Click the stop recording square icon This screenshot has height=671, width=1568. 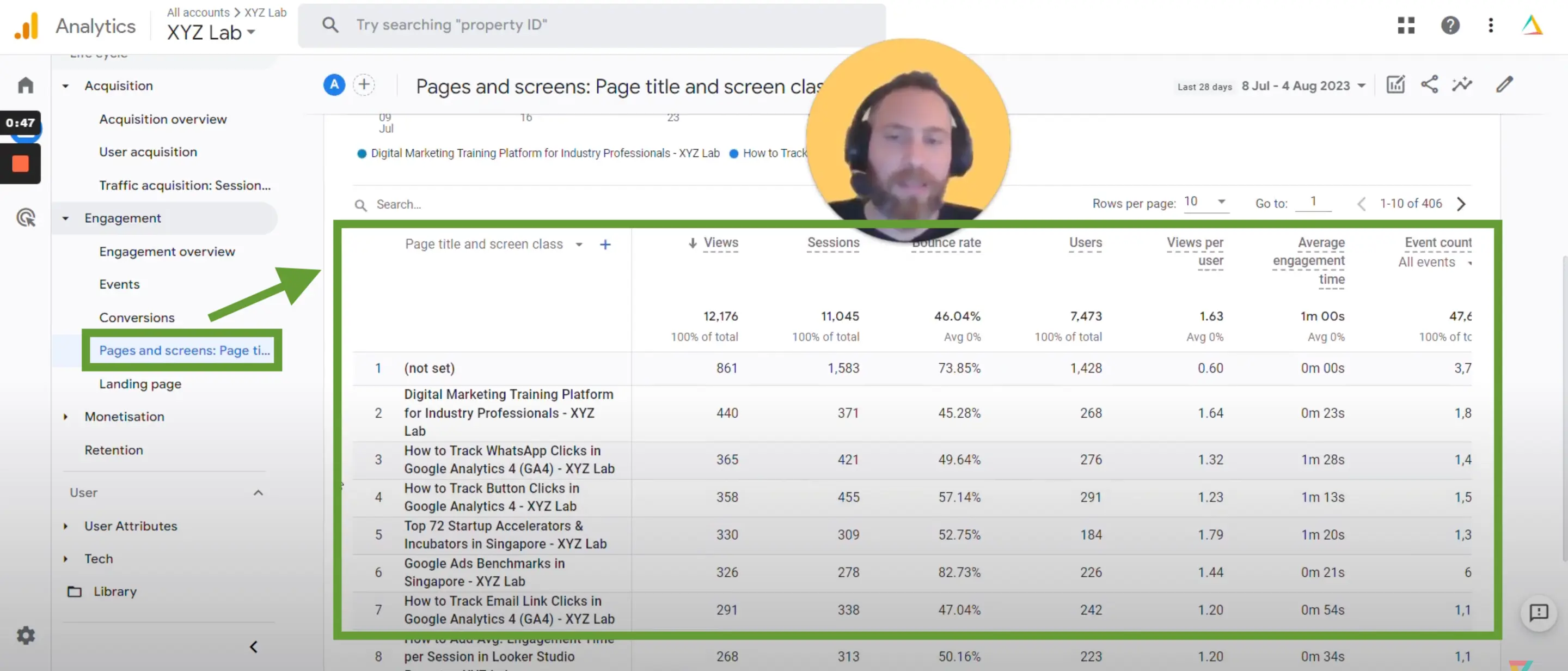pyautogui.click(x=20, y=164)
